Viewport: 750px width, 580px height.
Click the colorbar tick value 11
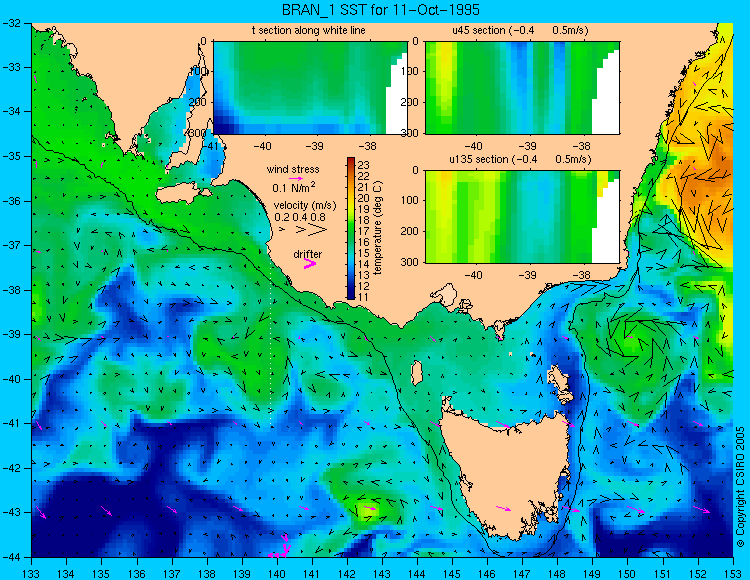tap(364, 297)
